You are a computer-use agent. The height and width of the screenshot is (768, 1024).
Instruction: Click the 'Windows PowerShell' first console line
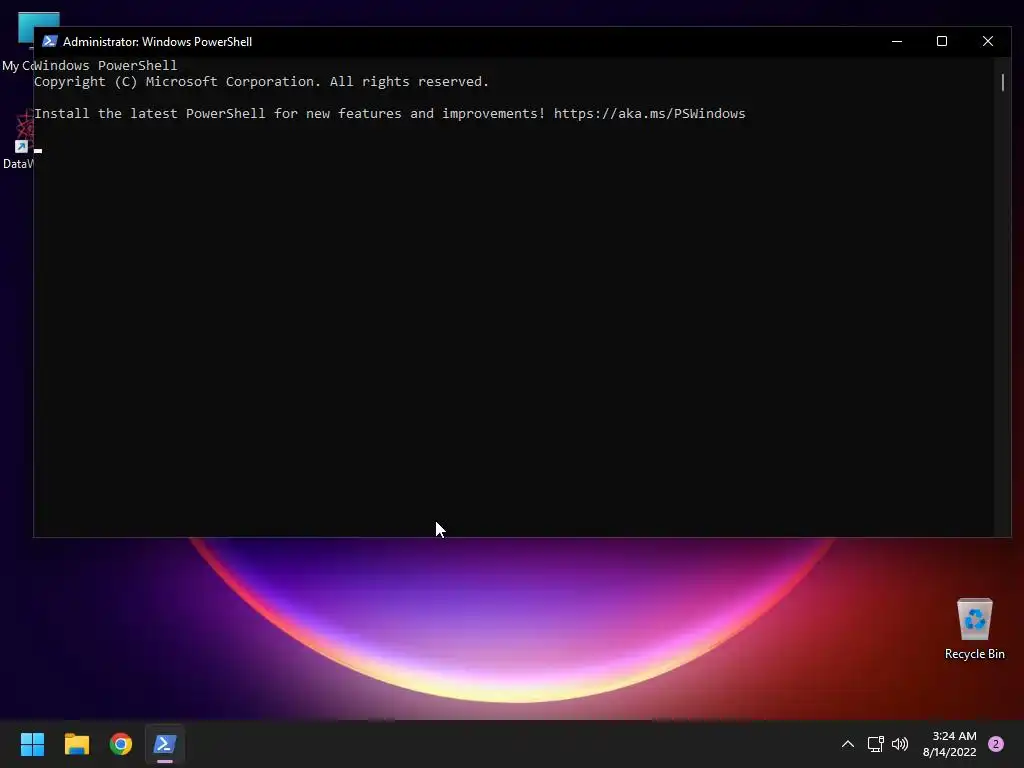[x=106, y=65]
